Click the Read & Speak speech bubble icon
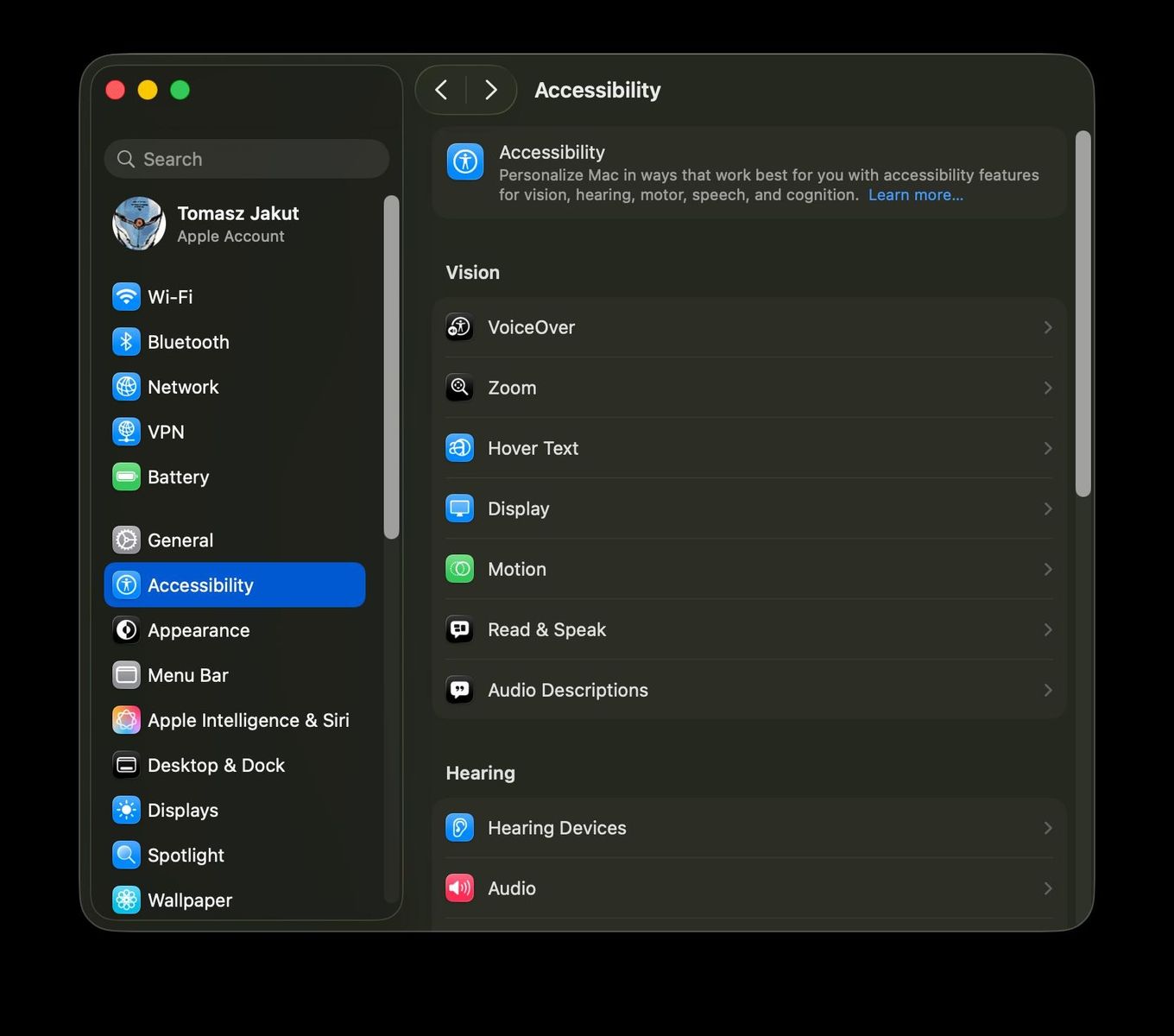This screenshot has width=1174, height=1036. tap(459, 629)
